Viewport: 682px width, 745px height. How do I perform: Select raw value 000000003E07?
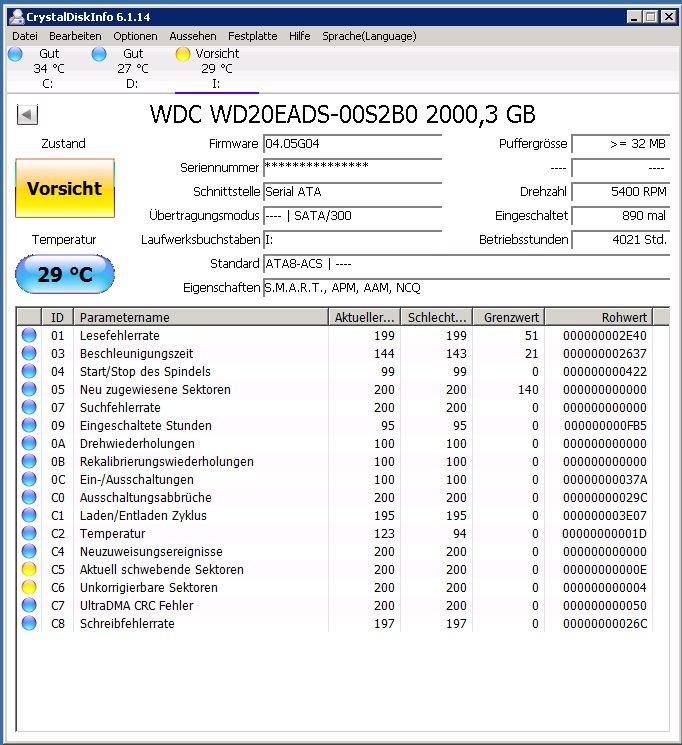point(605,516)
